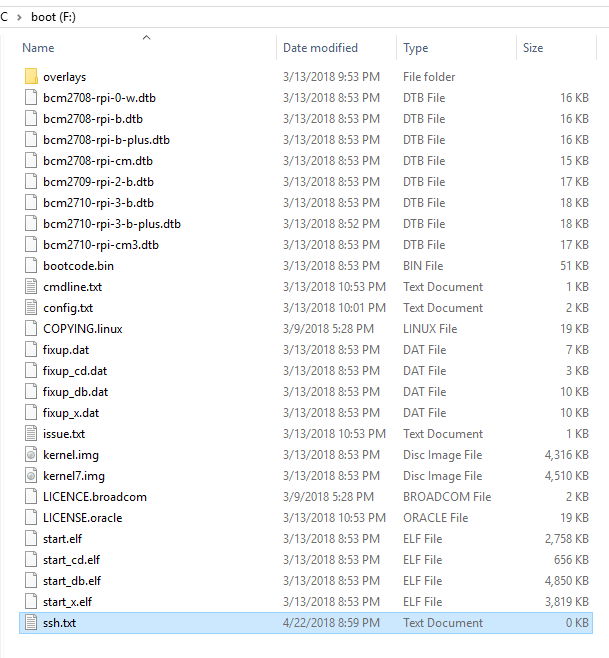Select the file name issue.txt
Screen dimensions: 609x658
(64, 433)
